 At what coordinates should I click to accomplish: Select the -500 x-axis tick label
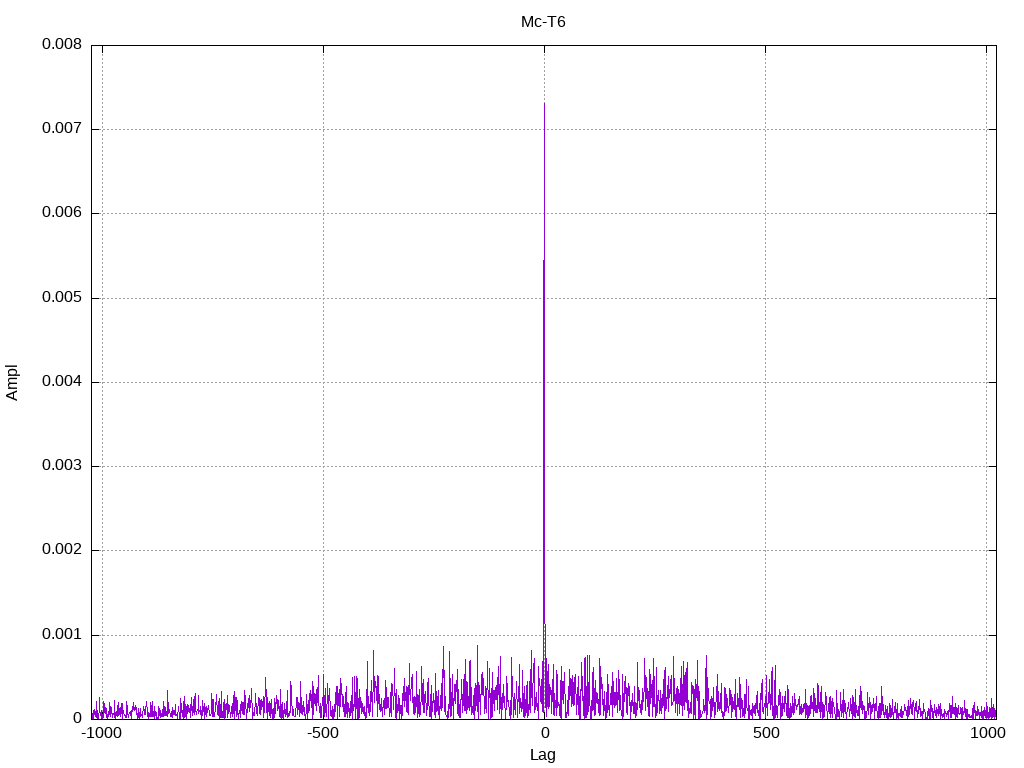[322, 733]
